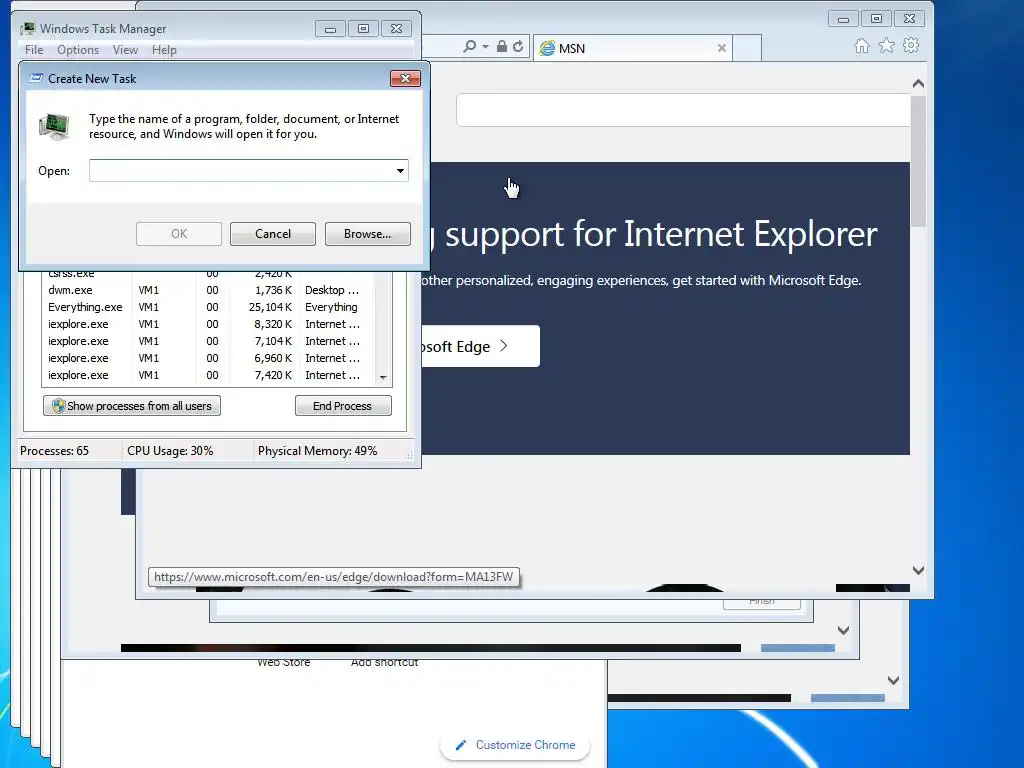This screenshot has height=768, width=1024.
Task: Close the Create New Task dialog
Action: point(405,78)
